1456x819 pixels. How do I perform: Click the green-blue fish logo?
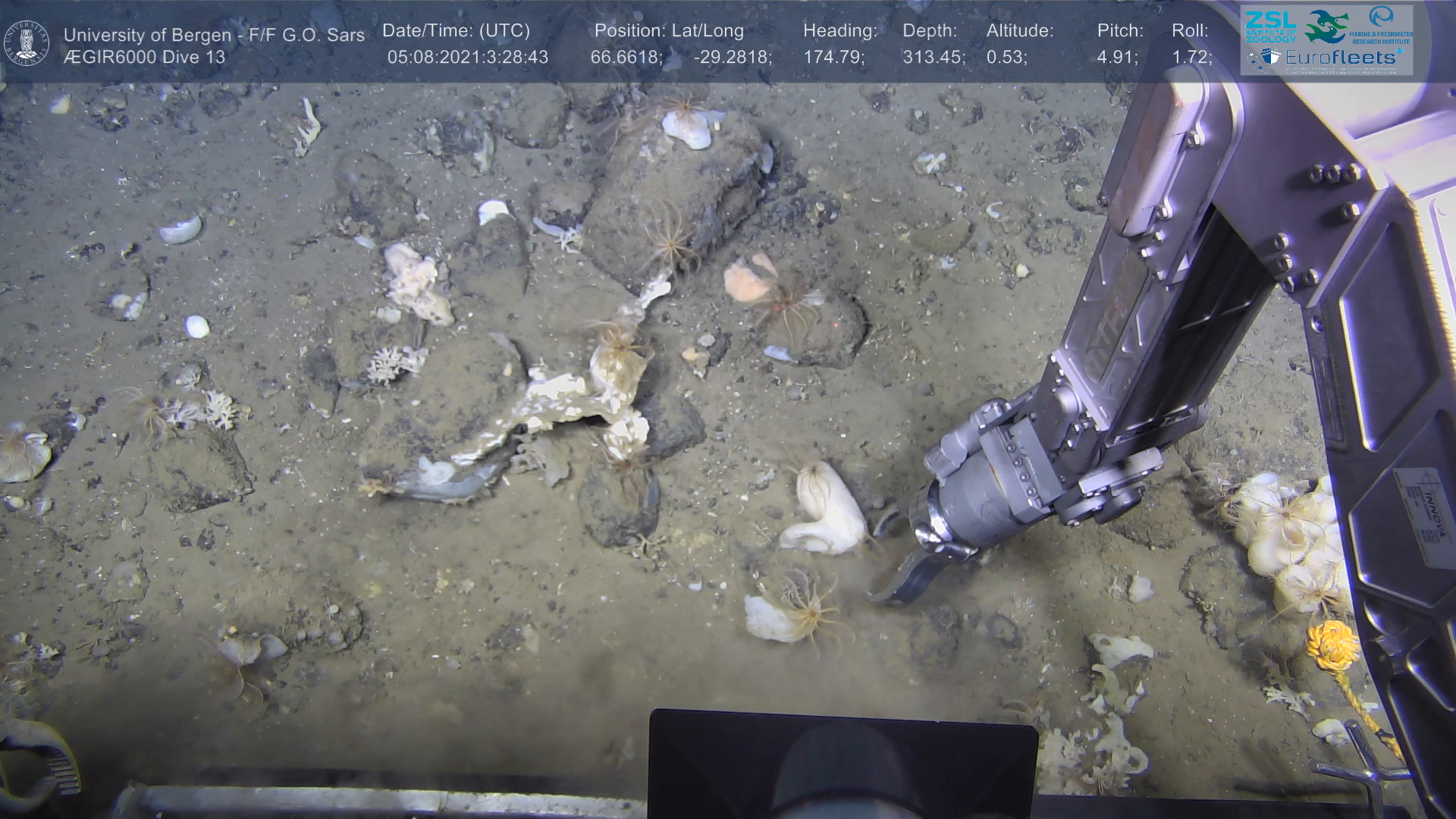[1326, 26]
